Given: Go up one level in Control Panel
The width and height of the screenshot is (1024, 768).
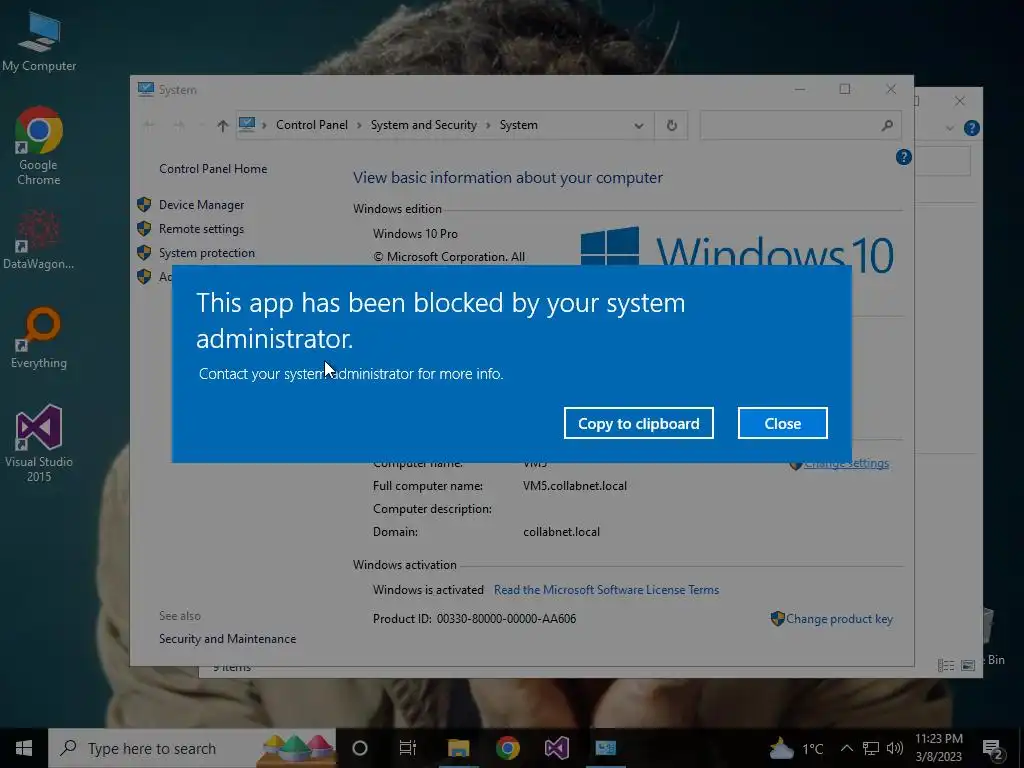Looking at the screenshot, I should coord(223,125).
